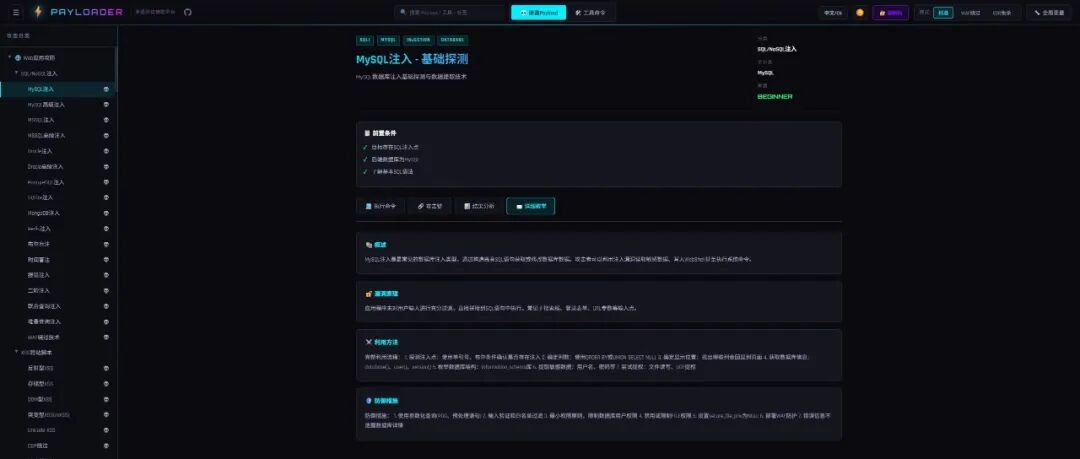Open the GitHub icon link in the header

188,12
